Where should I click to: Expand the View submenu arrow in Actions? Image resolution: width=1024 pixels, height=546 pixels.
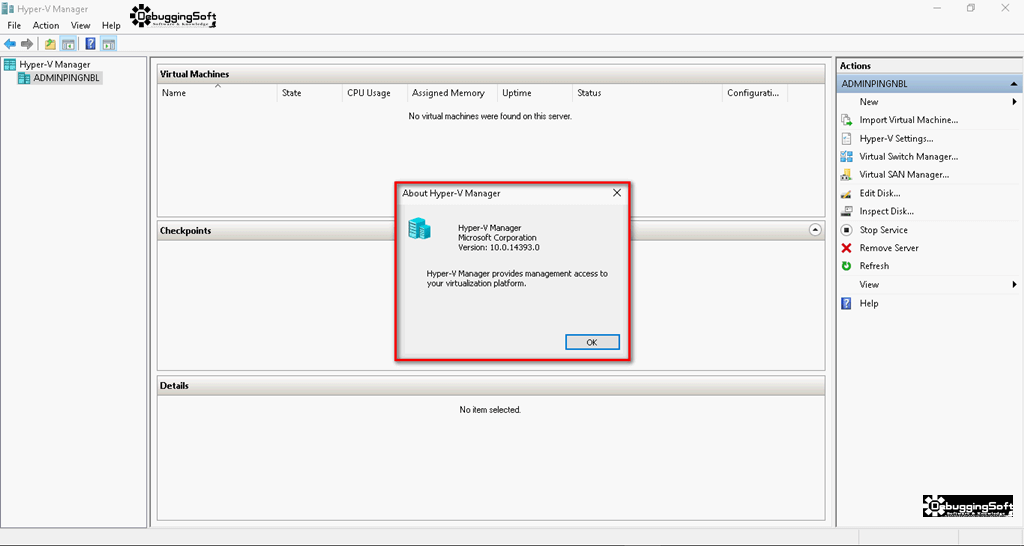[x=1014, y=284]
